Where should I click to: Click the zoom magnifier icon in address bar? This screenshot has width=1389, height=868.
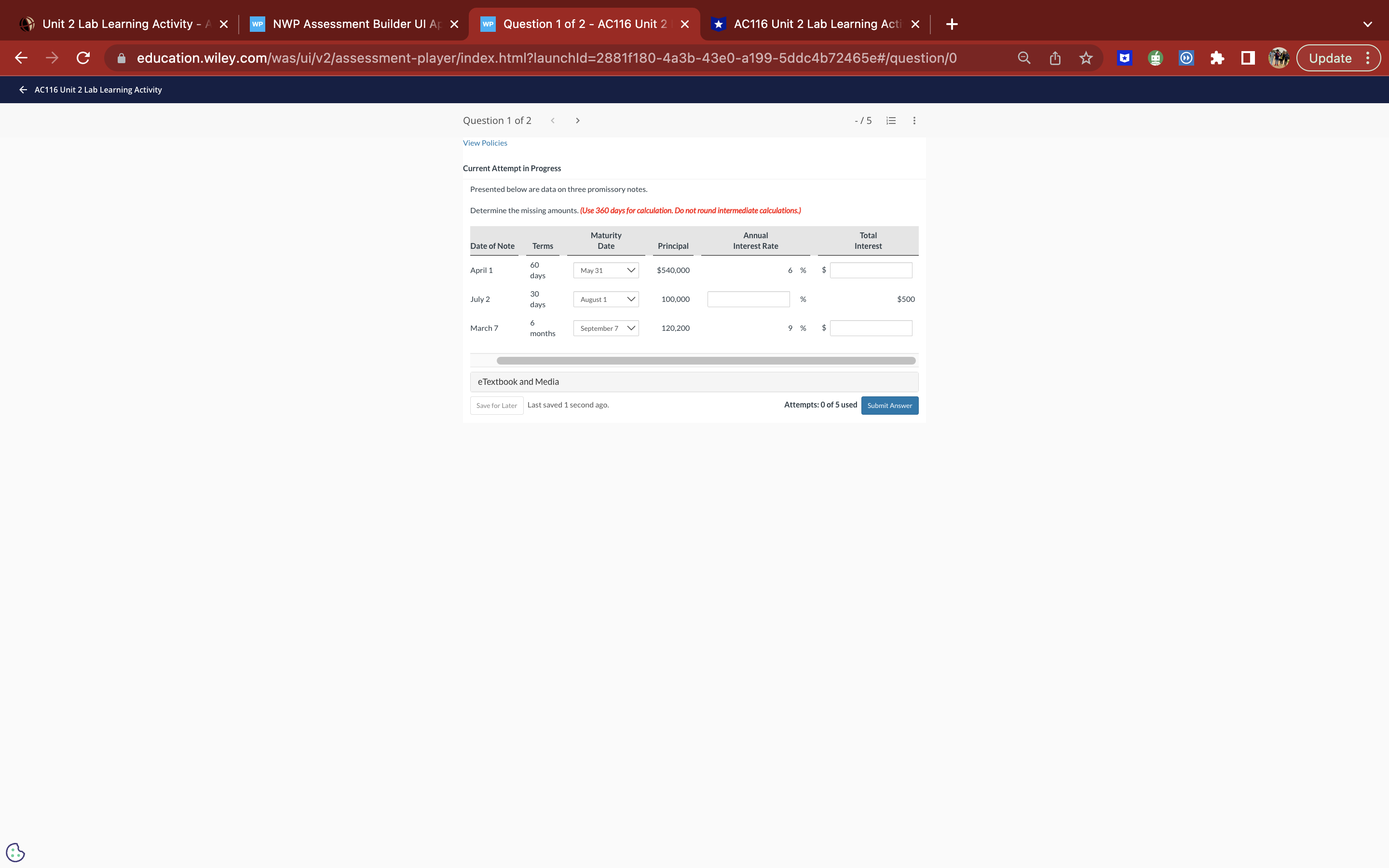click(1024, 58)
